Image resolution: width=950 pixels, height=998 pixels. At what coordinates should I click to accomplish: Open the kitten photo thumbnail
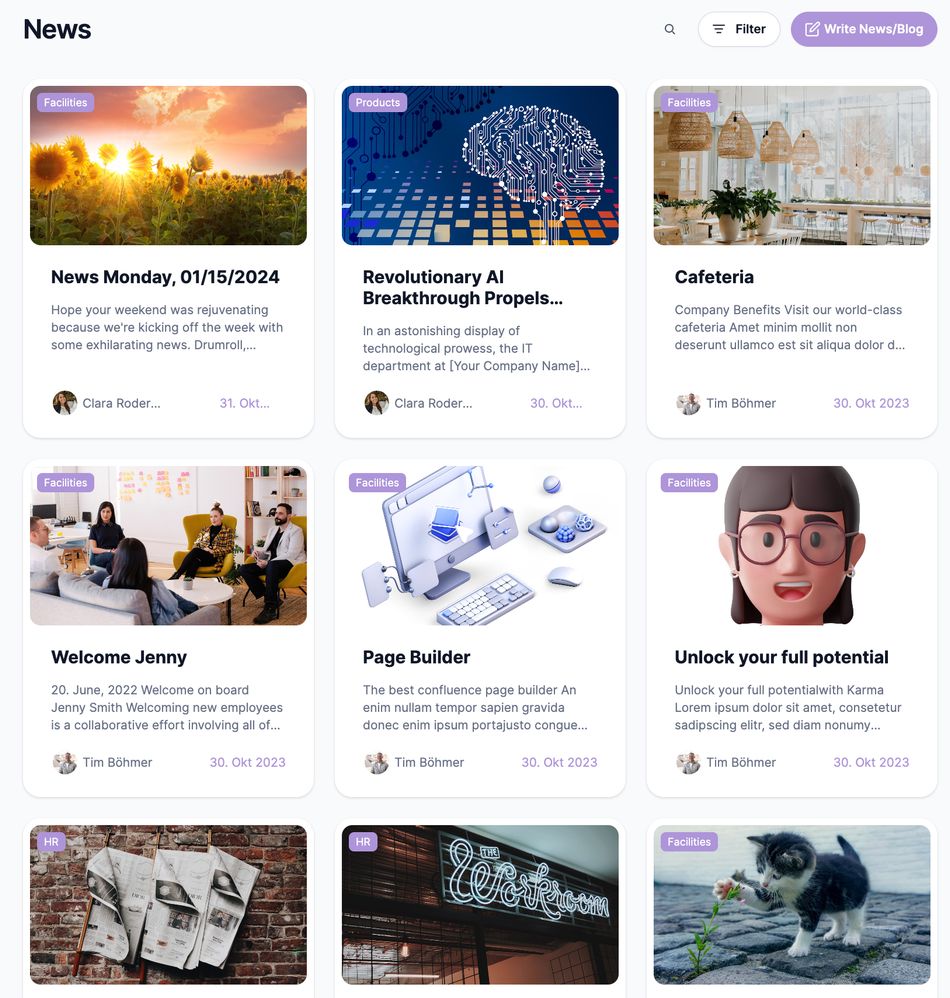point(792,904)
